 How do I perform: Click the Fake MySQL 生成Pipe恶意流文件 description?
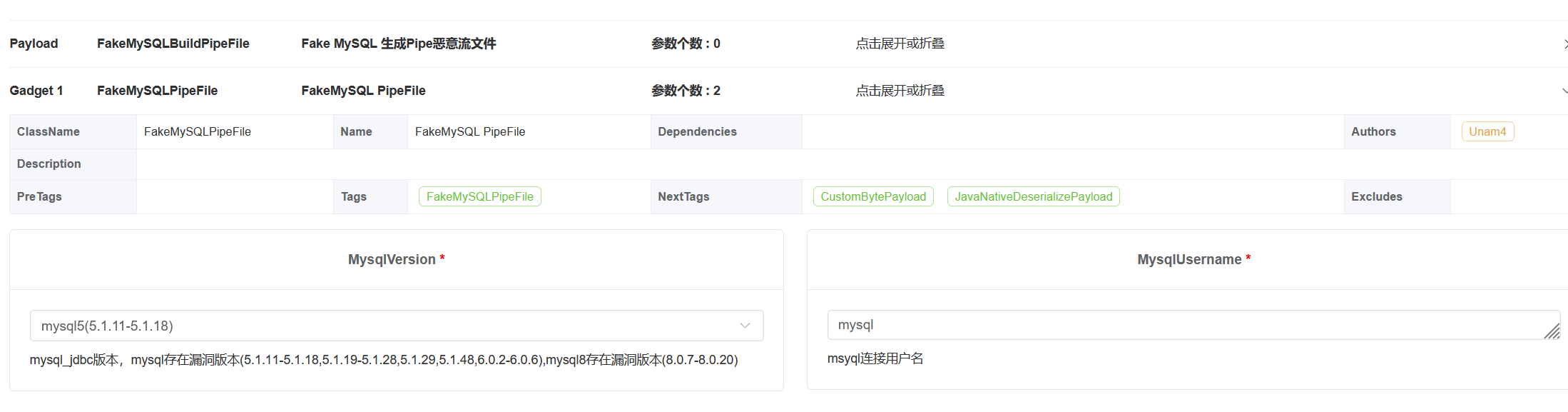[398, 44]
